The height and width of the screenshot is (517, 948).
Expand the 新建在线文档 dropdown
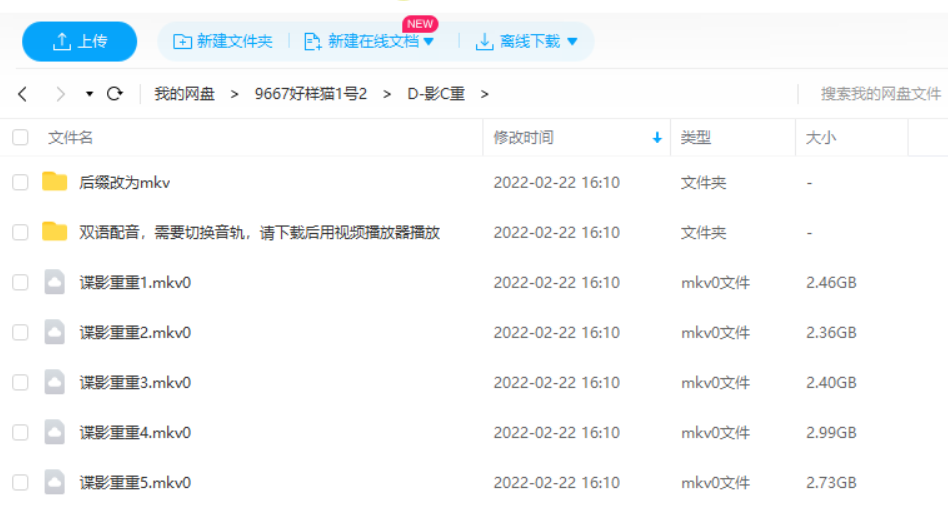(429, 42)
